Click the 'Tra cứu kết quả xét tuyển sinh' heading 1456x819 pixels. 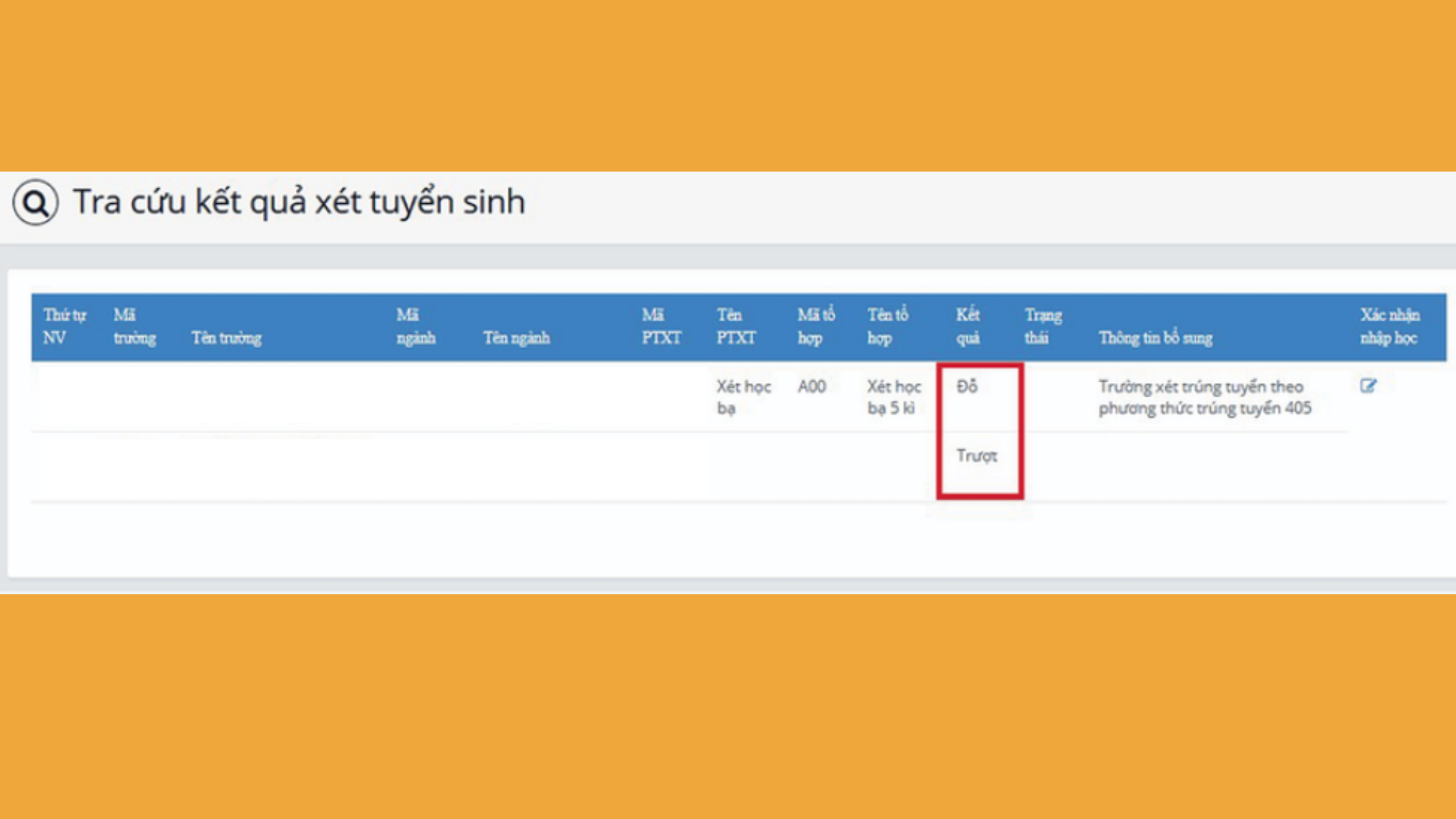coord(299,203)
